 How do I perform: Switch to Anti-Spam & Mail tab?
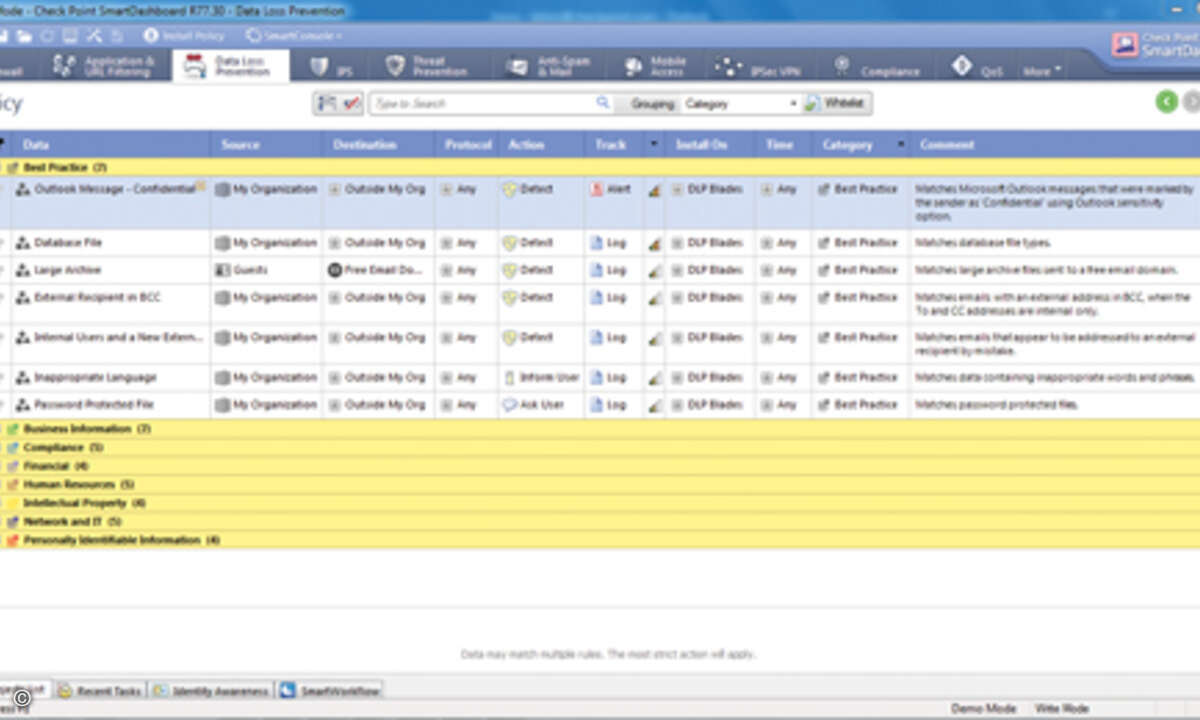(x=549, y=67)
